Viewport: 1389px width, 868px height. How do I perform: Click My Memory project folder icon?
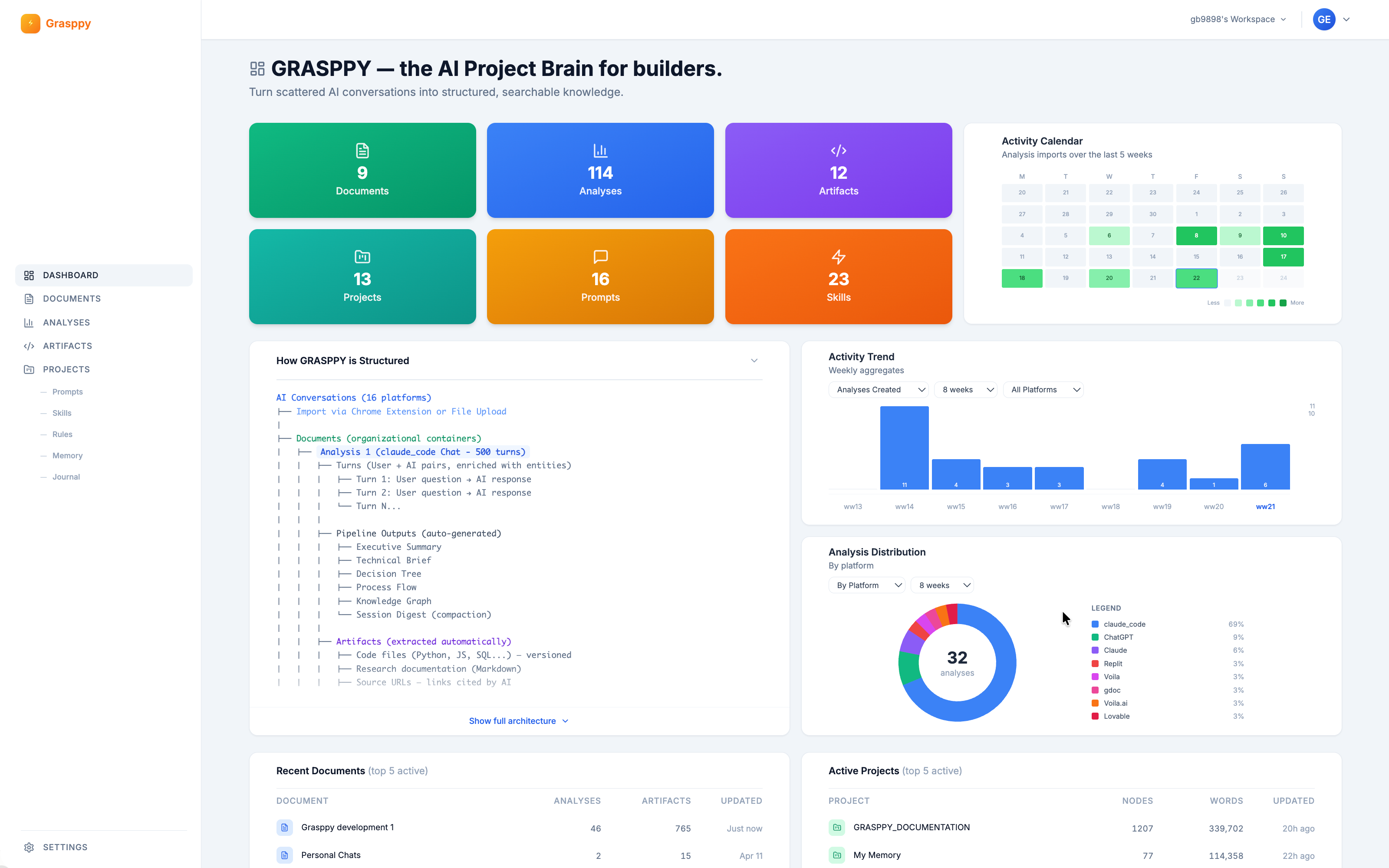coord(837,855)
